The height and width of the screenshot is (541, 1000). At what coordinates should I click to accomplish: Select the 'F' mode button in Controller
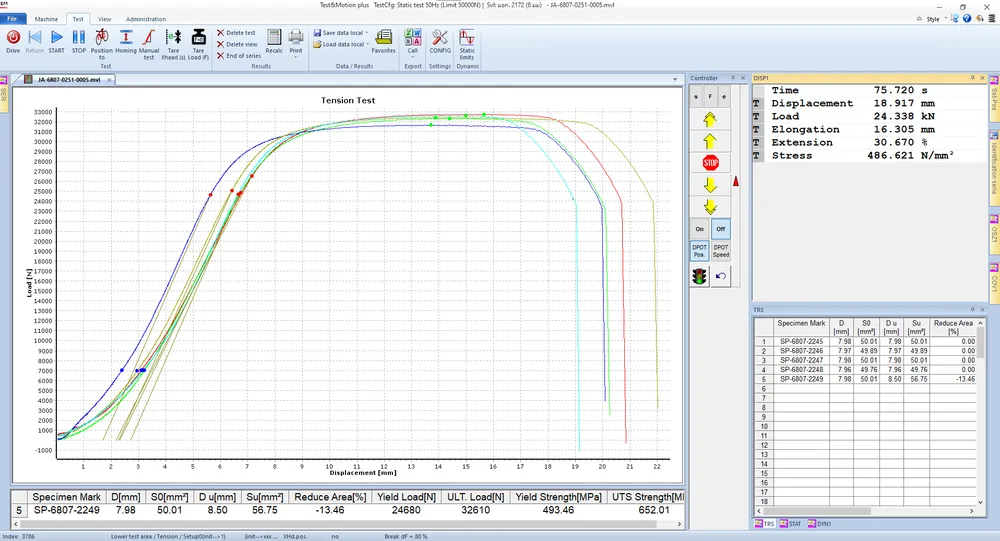click(x=710, y=97)
